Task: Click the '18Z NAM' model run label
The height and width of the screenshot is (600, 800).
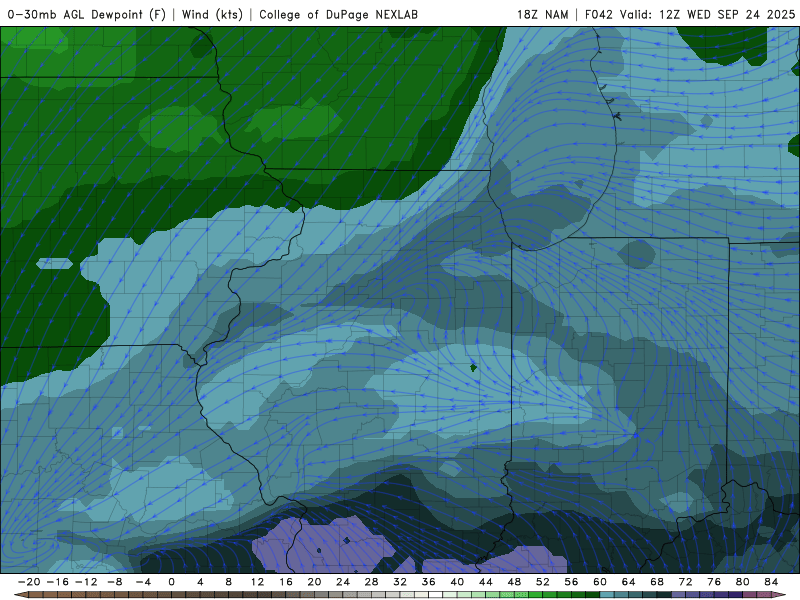Action: click(x=543, y=14)
